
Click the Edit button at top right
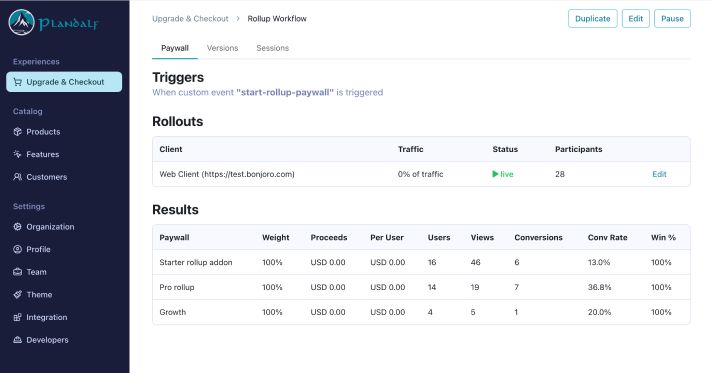(x=635, y=19)
